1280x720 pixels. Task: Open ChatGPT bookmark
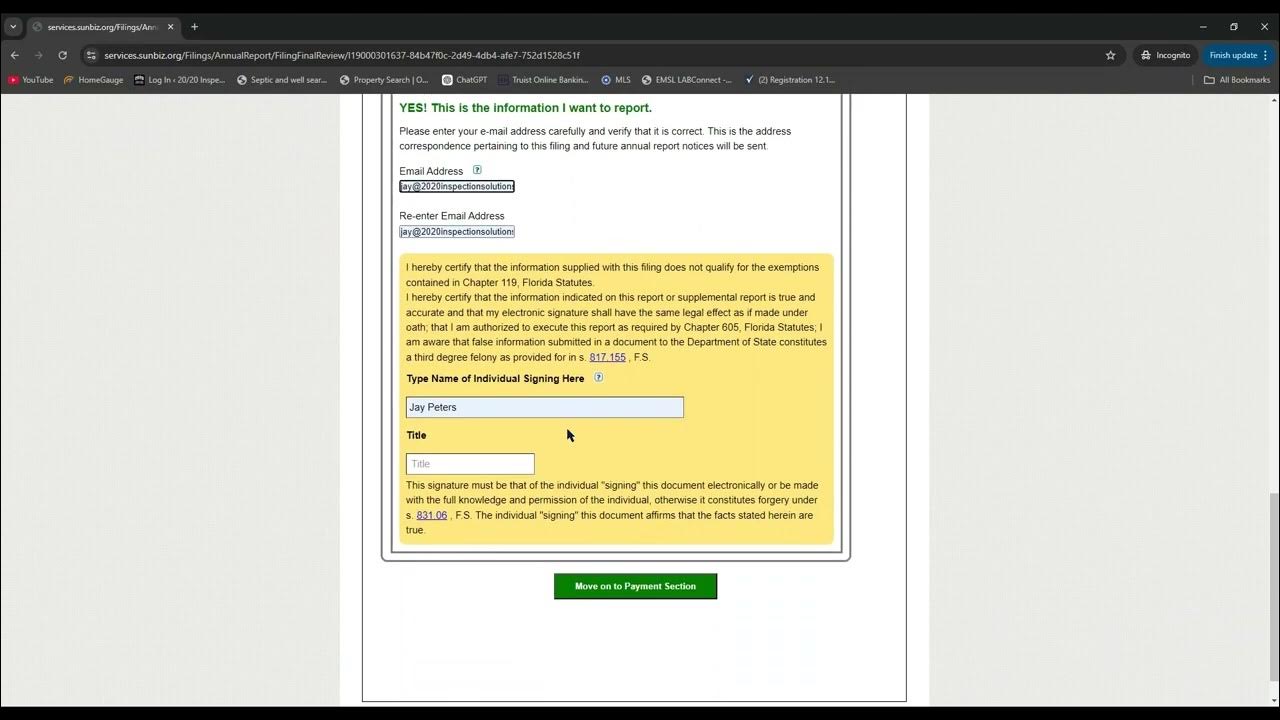[x=463, y=80]
